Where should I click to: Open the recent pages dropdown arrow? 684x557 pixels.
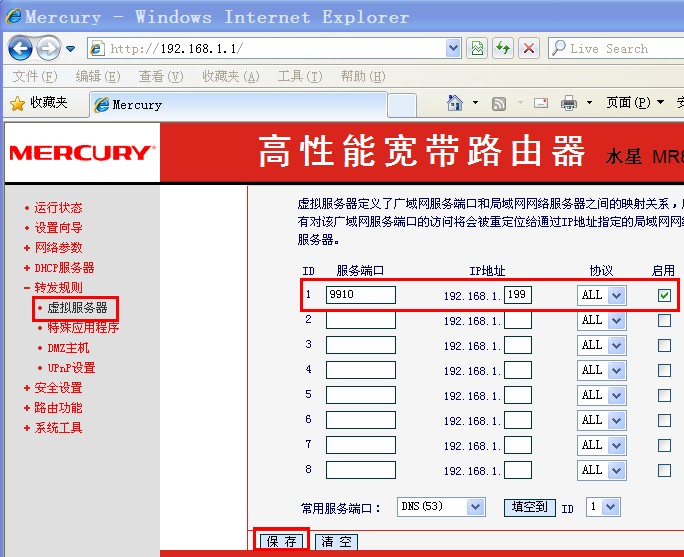[71, 48]
